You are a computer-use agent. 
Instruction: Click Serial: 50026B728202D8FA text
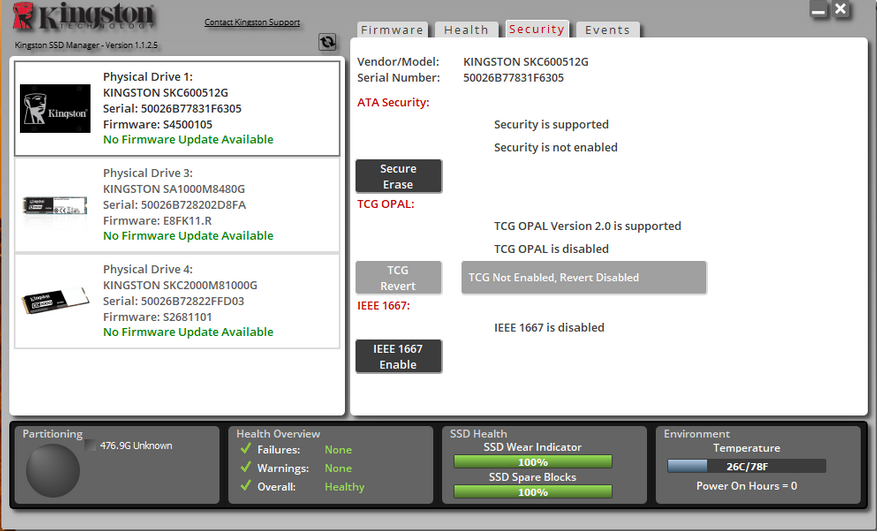tap(175, 205)
